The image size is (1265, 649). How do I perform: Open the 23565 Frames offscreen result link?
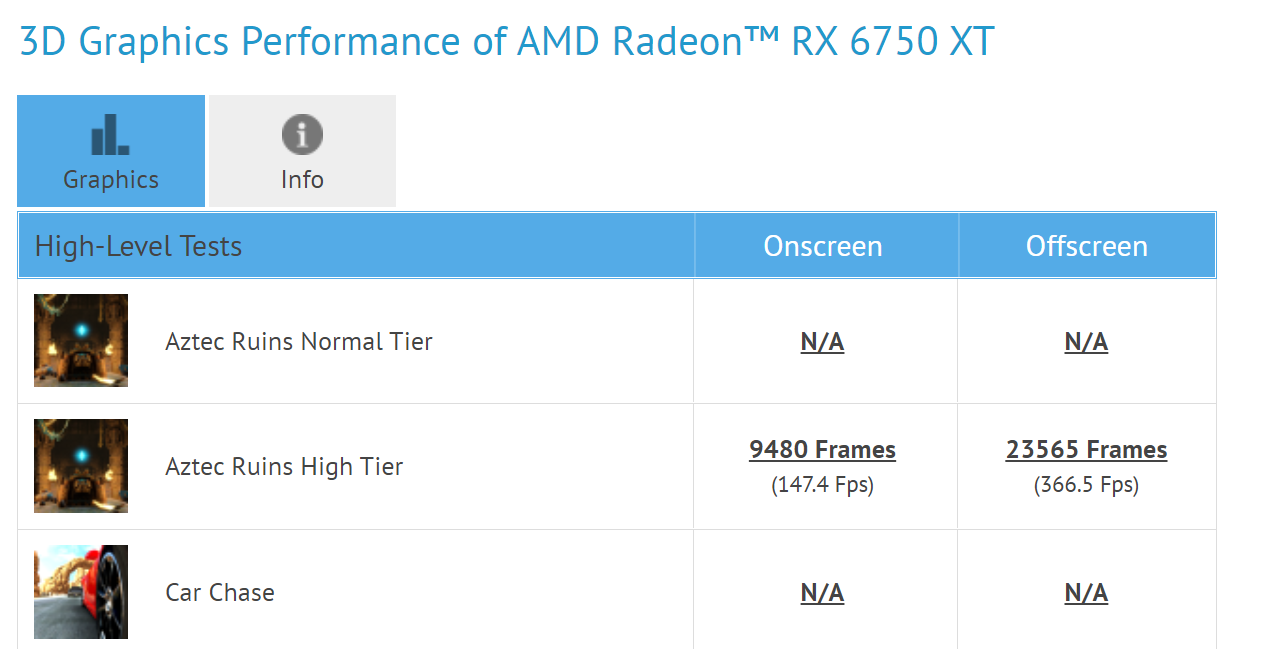1086,449
